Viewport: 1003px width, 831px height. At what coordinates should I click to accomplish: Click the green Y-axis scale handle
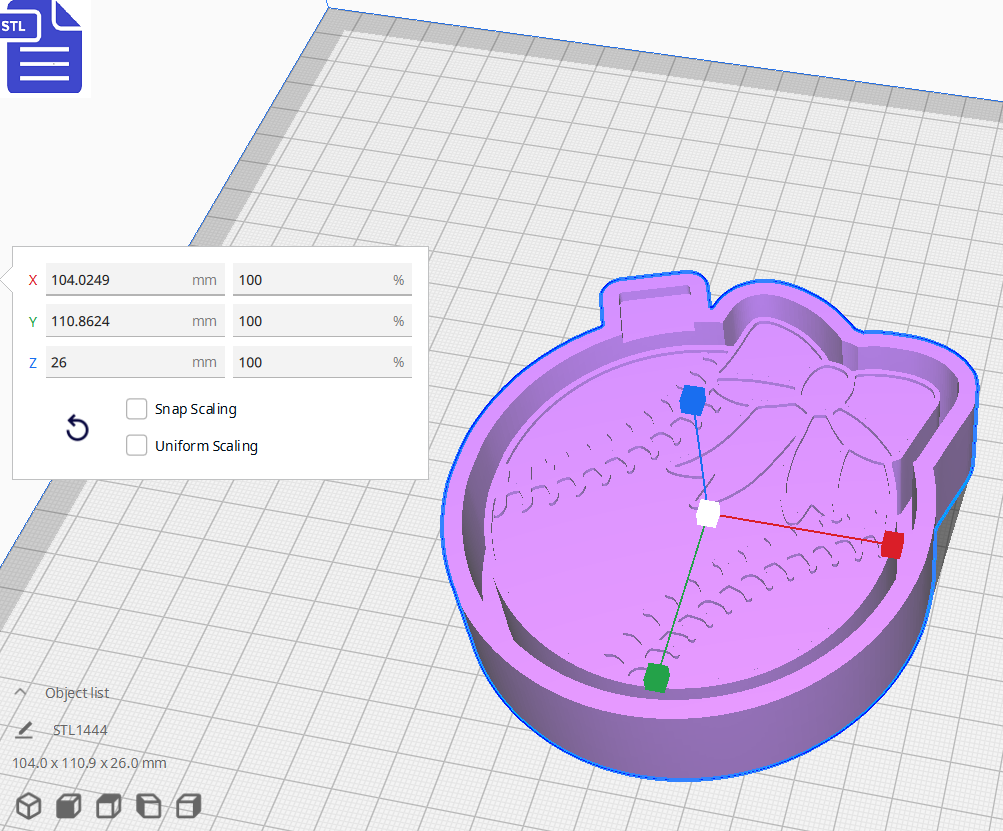point(657,677)
